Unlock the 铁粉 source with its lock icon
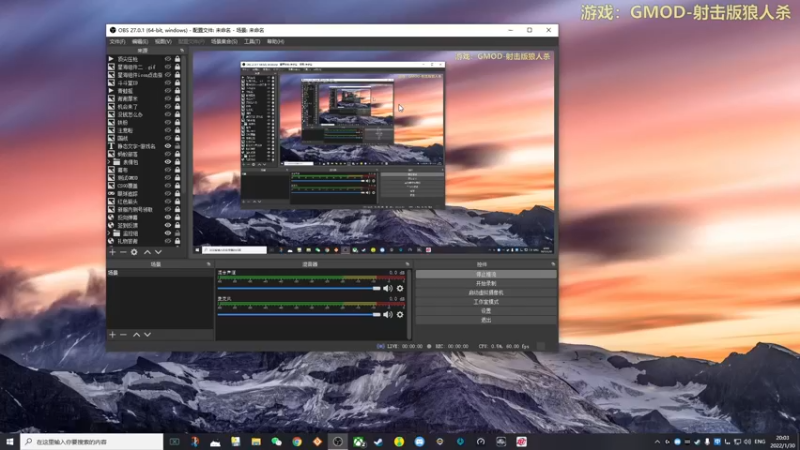The width and height of the screenshot is (800, 450). pos(178,122)
